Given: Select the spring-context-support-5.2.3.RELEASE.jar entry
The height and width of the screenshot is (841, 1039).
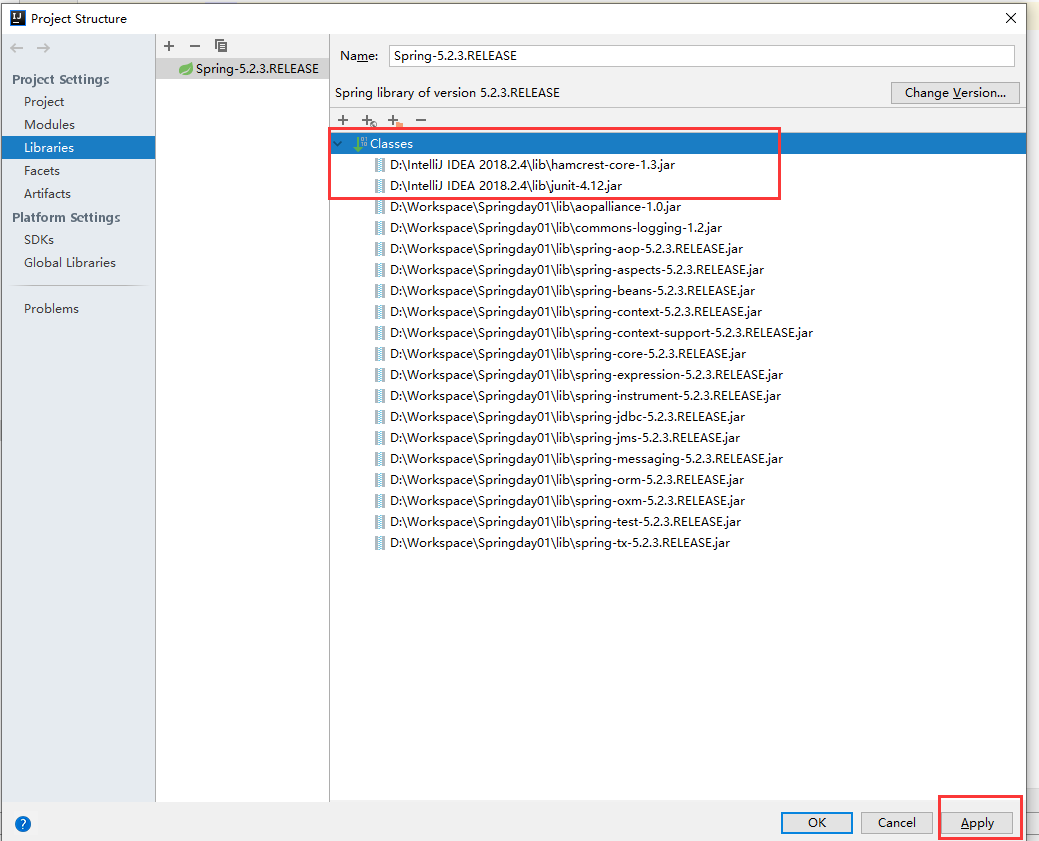Looking at the screenshot, I should [x=601, y=333].
